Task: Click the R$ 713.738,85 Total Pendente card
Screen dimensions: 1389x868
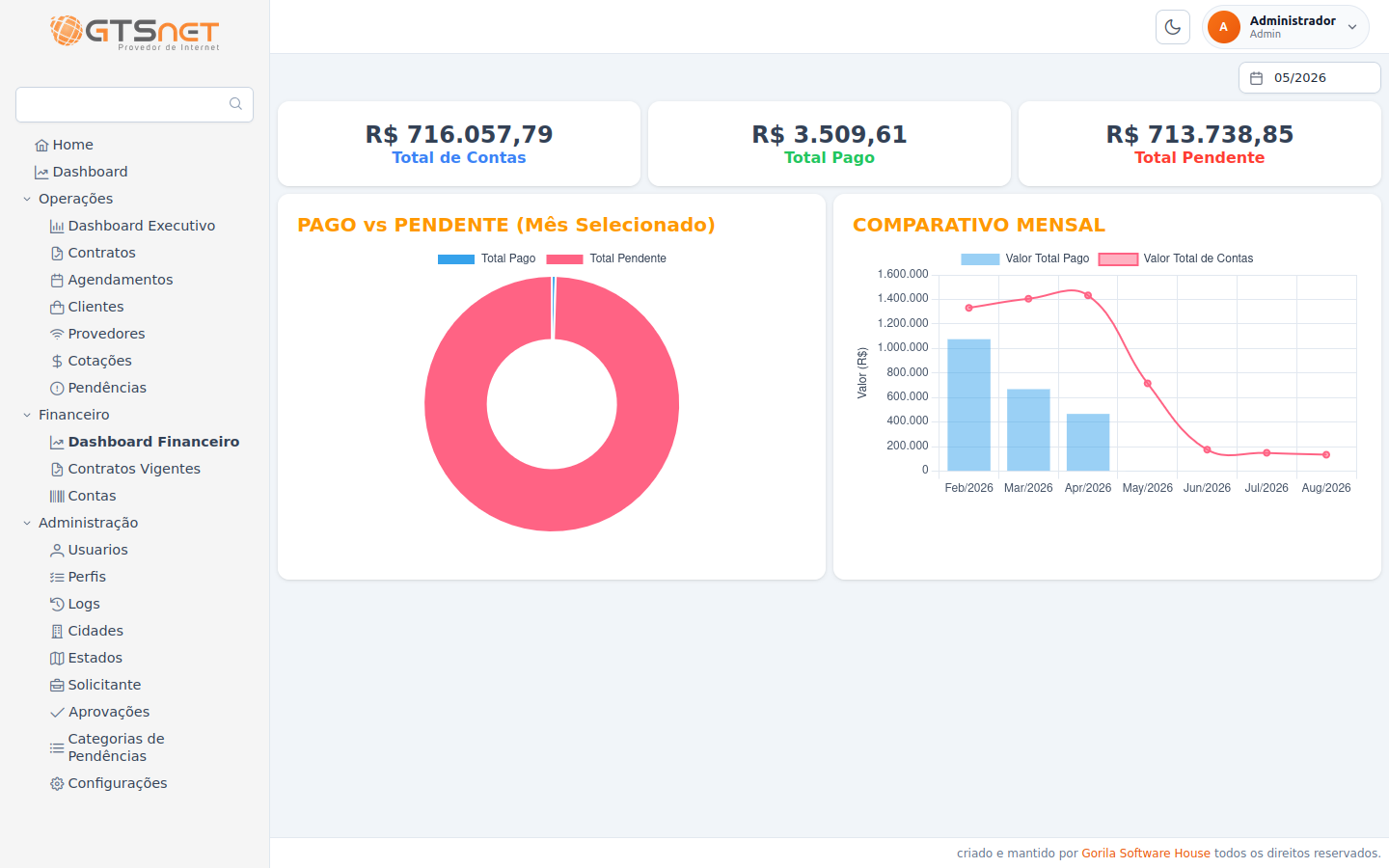Action: coord(1200,144)
